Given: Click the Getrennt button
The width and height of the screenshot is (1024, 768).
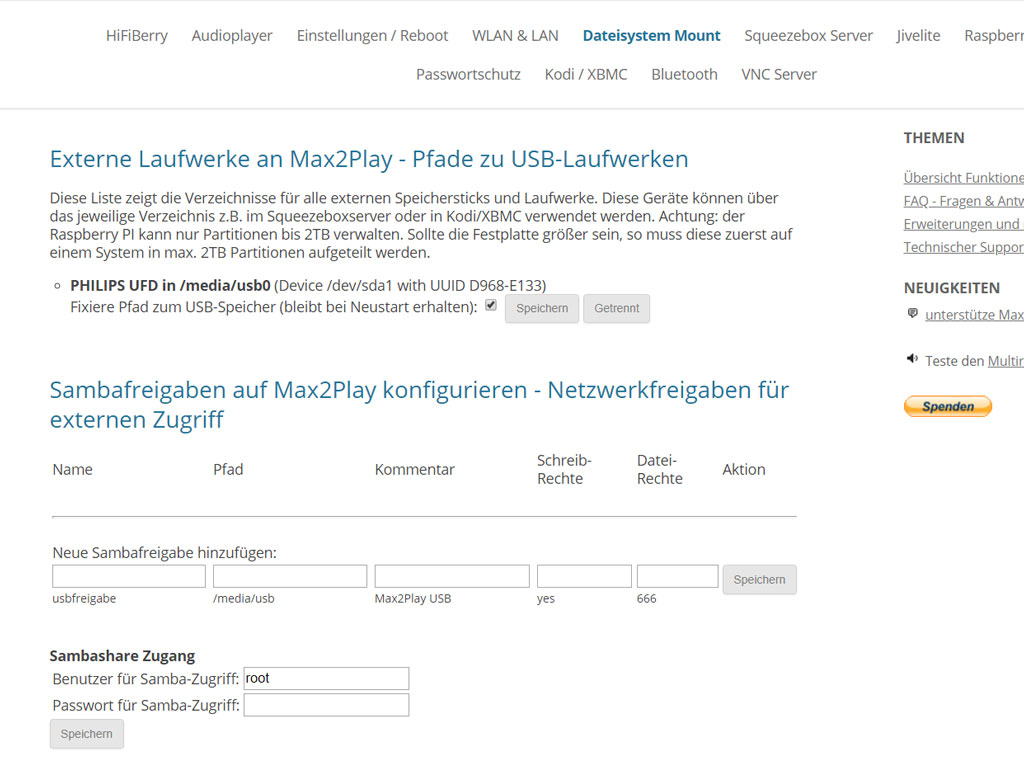Looking at the screenshot, I should click(x=616, y=308).
